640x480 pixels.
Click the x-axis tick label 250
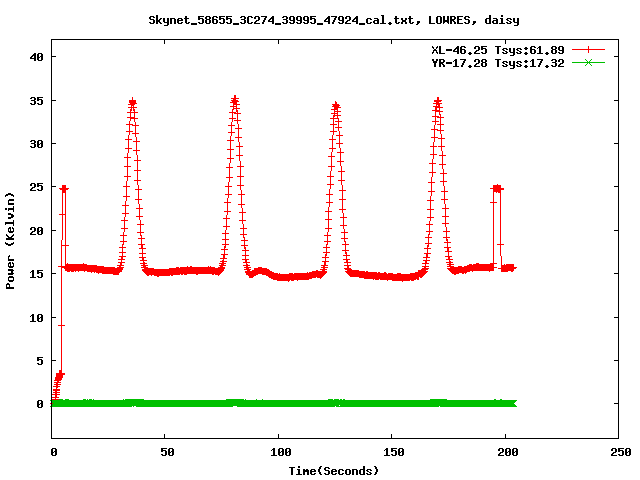(x=621, y=452)
